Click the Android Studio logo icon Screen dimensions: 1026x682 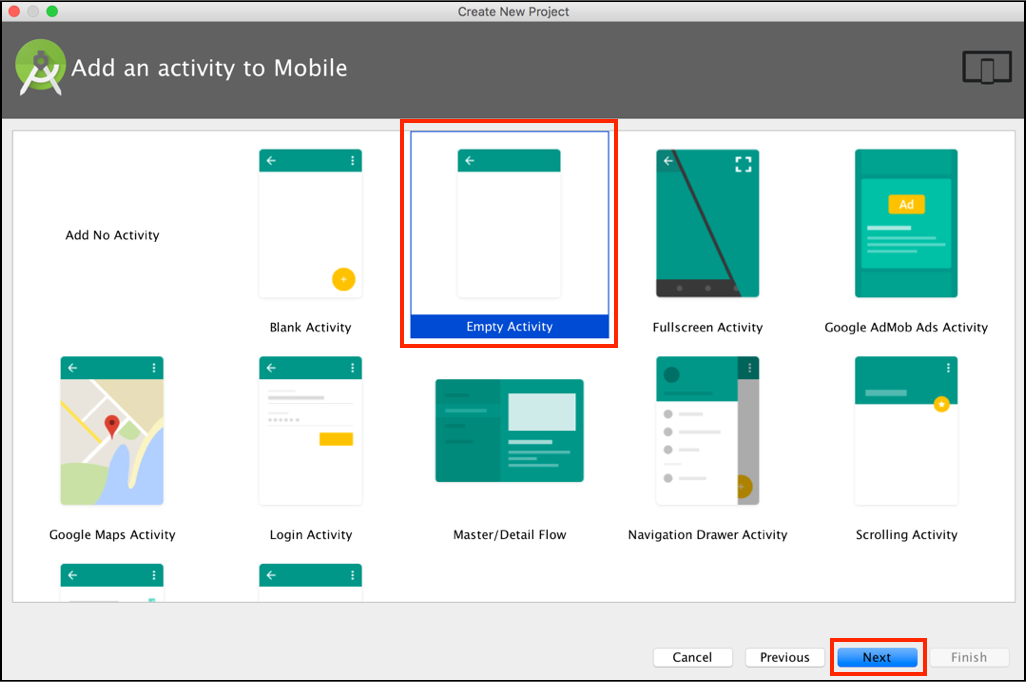(40, 68)
